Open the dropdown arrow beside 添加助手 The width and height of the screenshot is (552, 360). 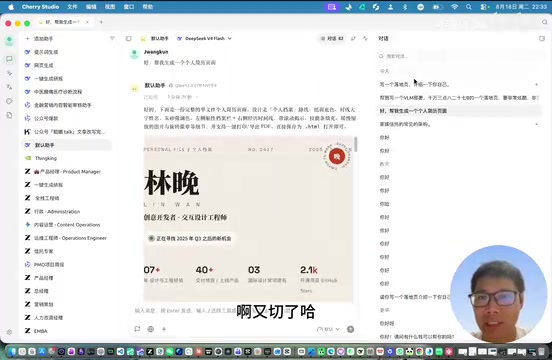click(112, 38)
